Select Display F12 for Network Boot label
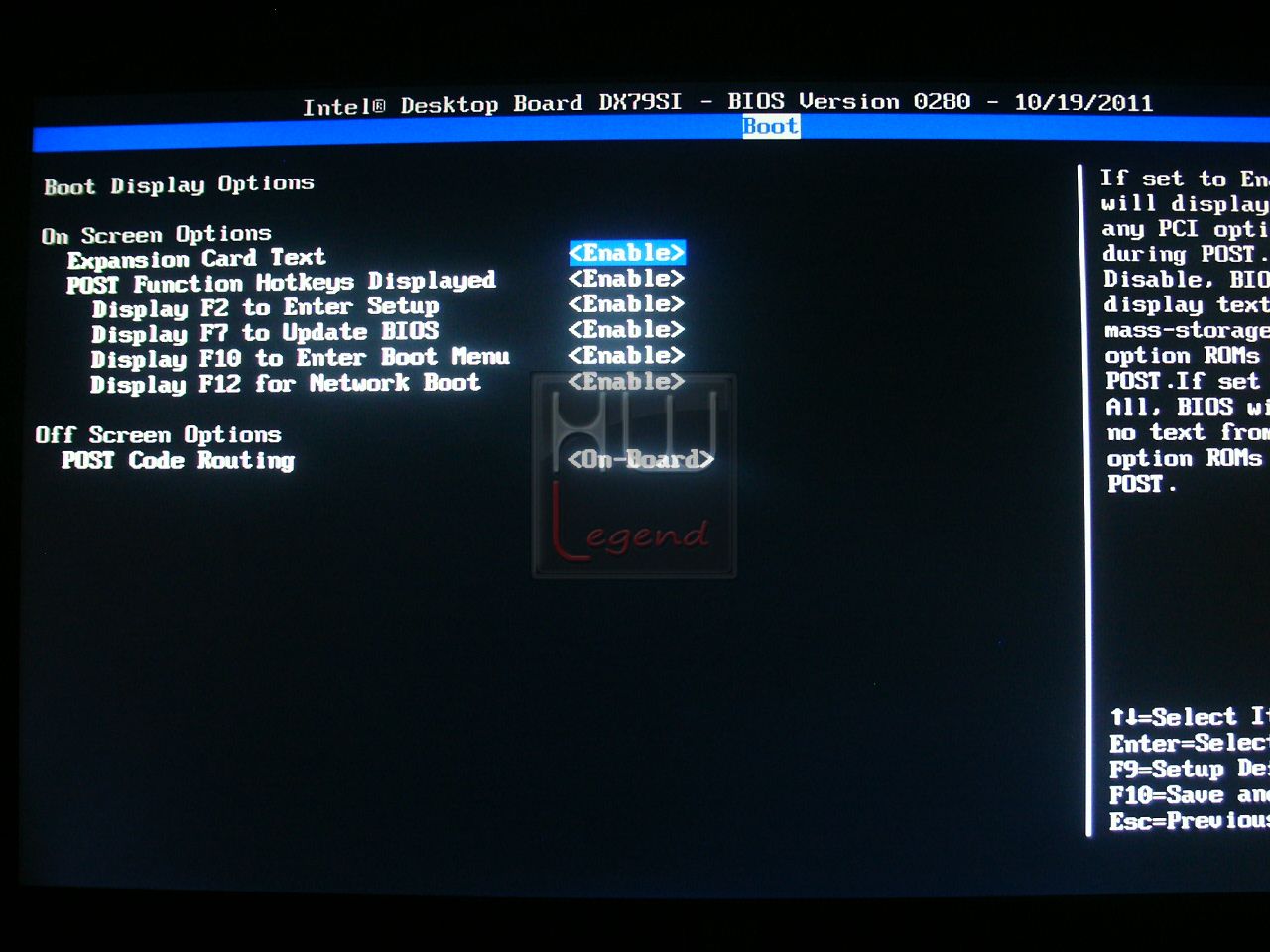Screen dimensions: 1270x952 [x=286, y=384]
